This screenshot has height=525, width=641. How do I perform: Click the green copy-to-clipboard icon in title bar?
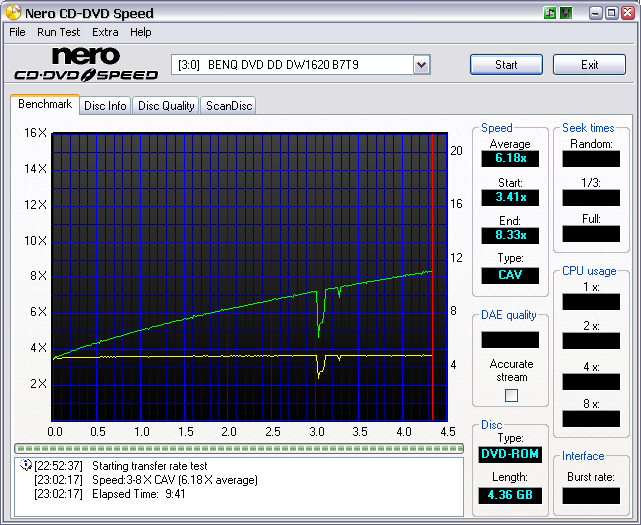(550, 13)
